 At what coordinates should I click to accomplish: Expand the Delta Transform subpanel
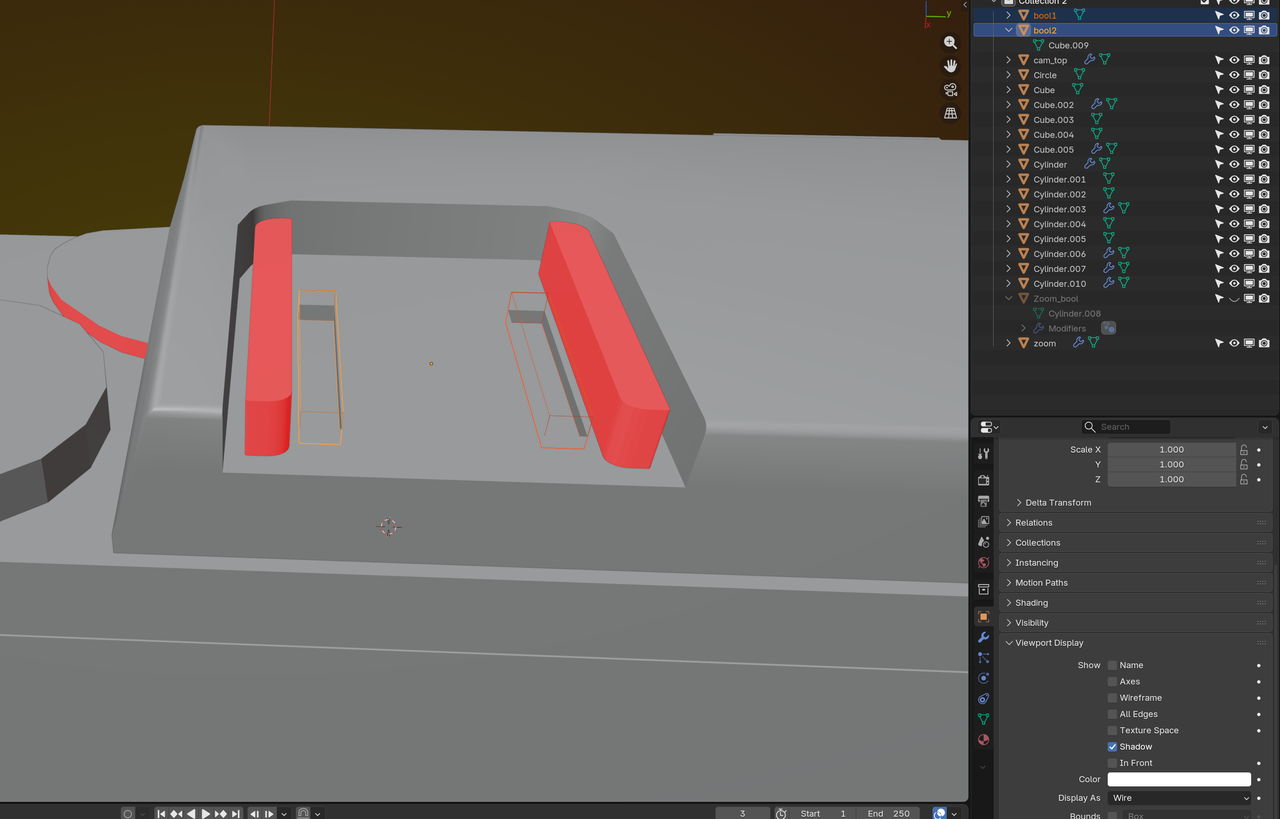[1058, 502]
